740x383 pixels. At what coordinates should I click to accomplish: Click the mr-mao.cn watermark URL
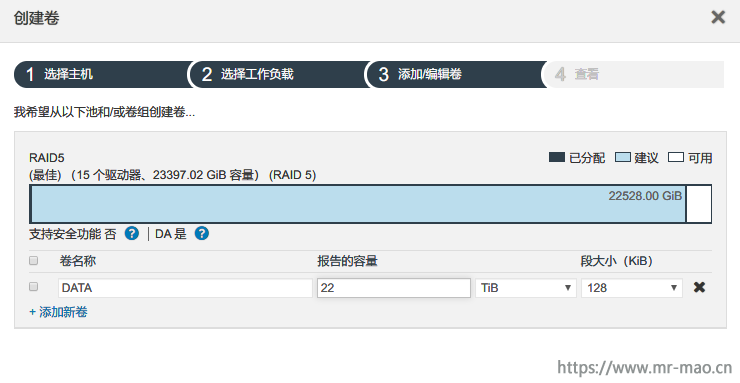tap(644, 367)
